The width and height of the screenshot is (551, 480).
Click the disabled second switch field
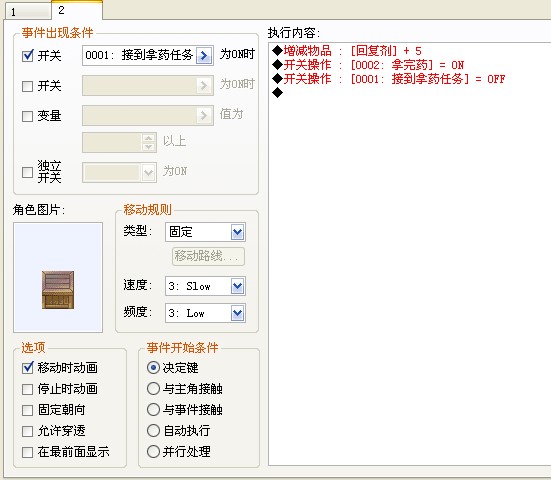pyautogui.click(x=148, y=85)
